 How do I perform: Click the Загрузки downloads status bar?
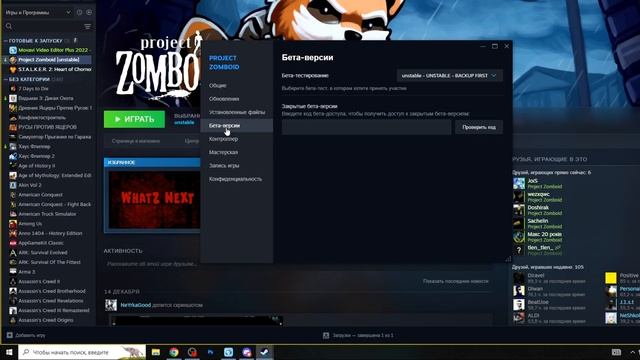[358, 336]
